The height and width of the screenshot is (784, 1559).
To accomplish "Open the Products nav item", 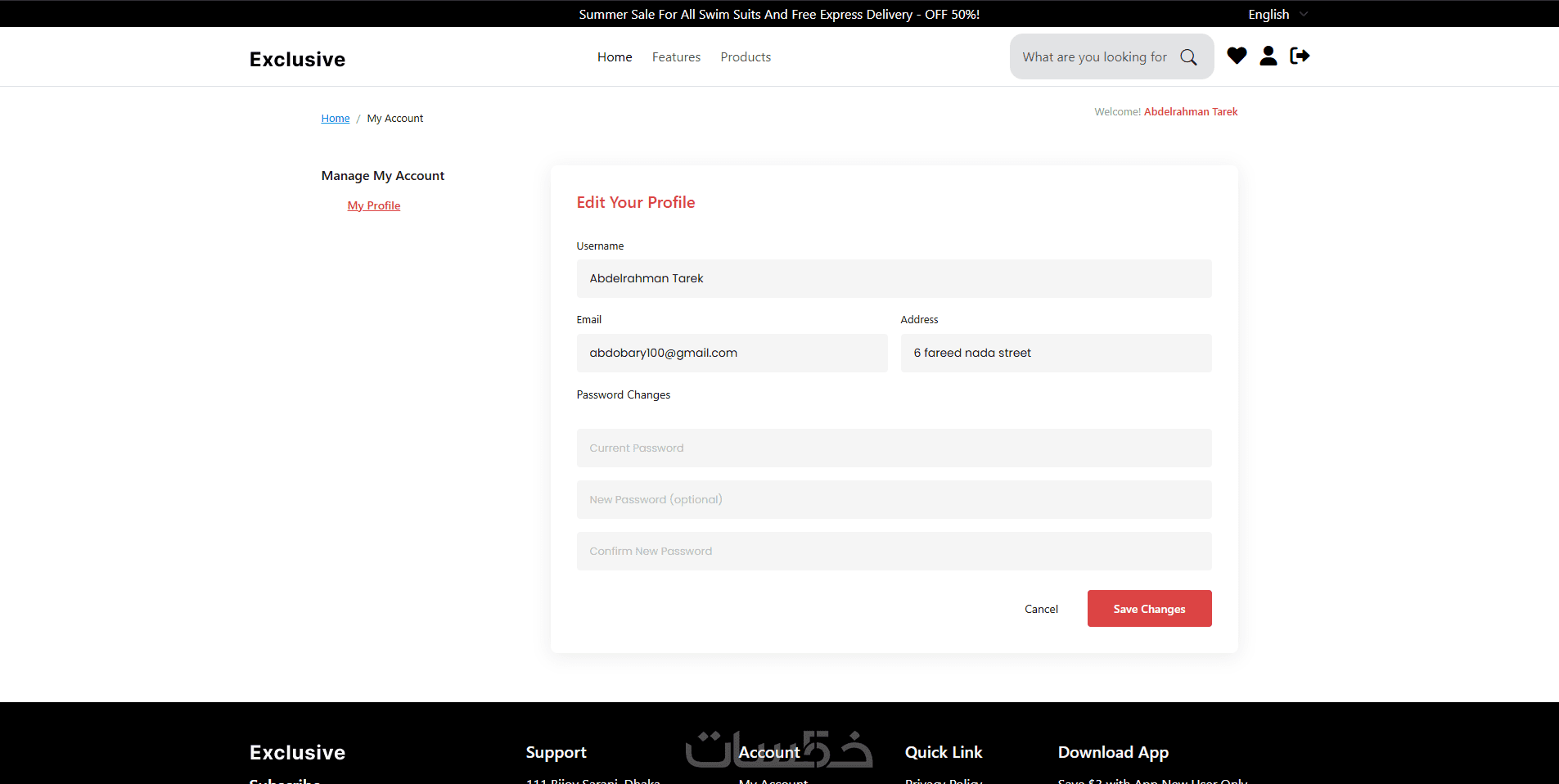I will (746, 57).
